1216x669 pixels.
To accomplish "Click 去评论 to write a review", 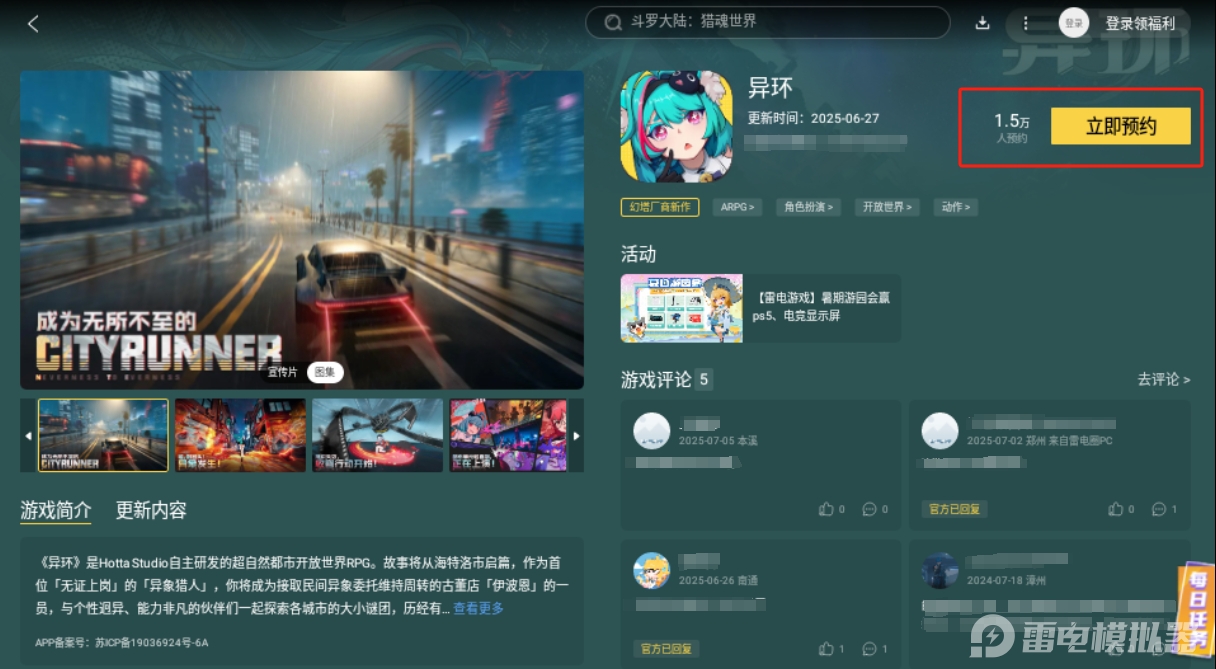I will point(1164,379).
